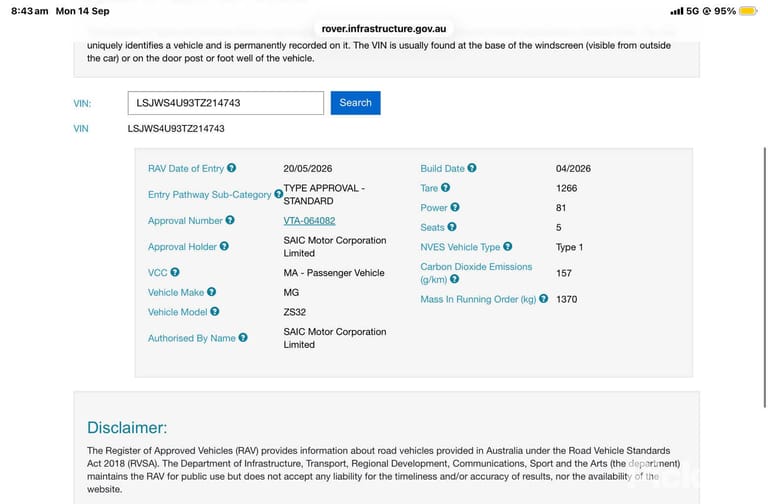Open help icon beside Vehicle Model
Image resolution: width=768 pixels, height=504 pixels.
coord(215,312)
